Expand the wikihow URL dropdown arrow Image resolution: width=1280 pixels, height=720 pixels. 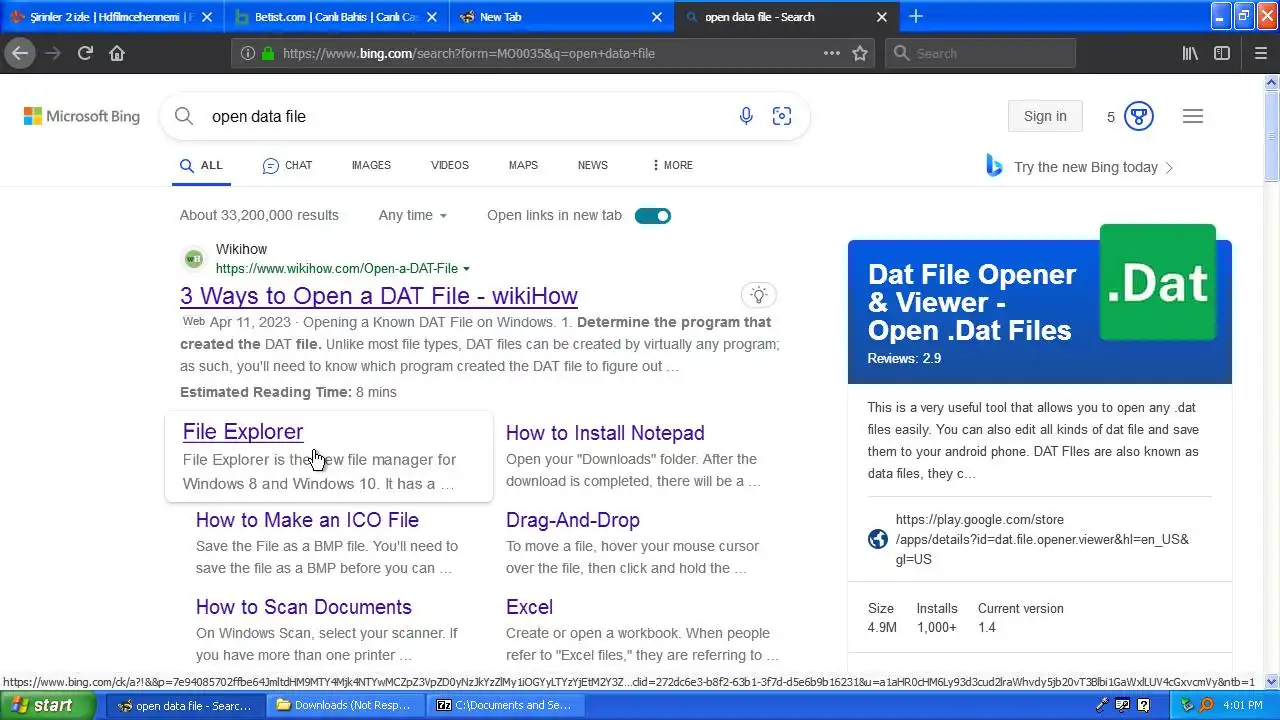[x=466, y=269]
